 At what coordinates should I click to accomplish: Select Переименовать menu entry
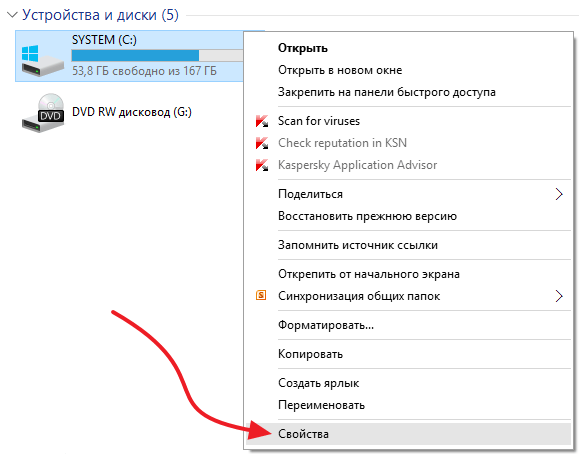point(408,405)
